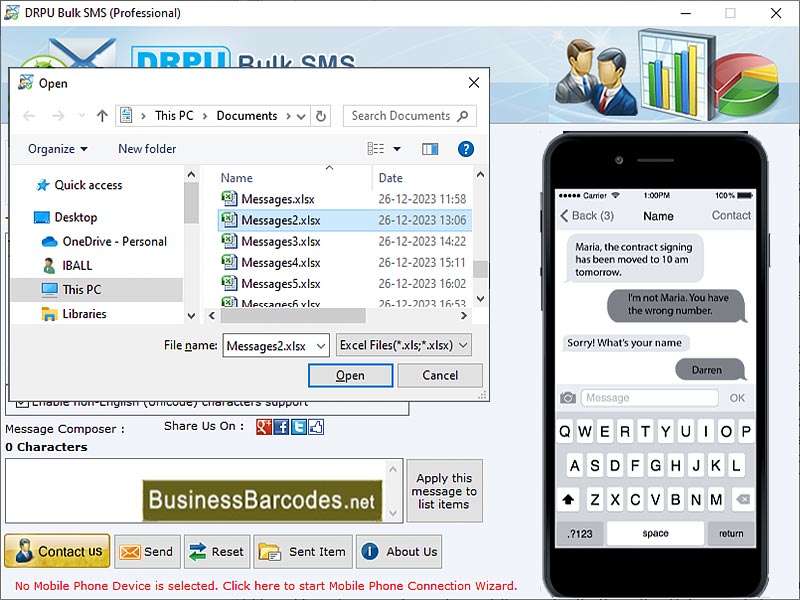Click the change view layout icon
800x600 pixels.
pos(376,149)
